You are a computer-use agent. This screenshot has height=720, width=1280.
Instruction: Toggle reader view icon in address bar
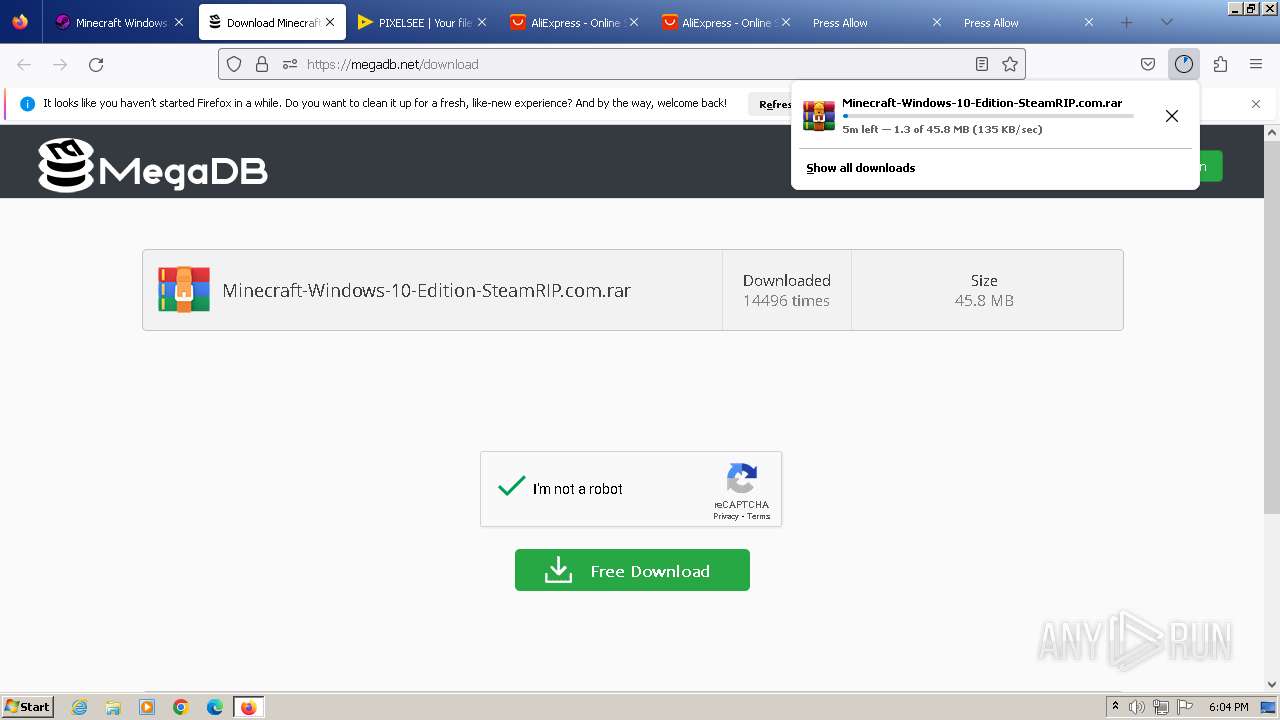click(982, 64)
